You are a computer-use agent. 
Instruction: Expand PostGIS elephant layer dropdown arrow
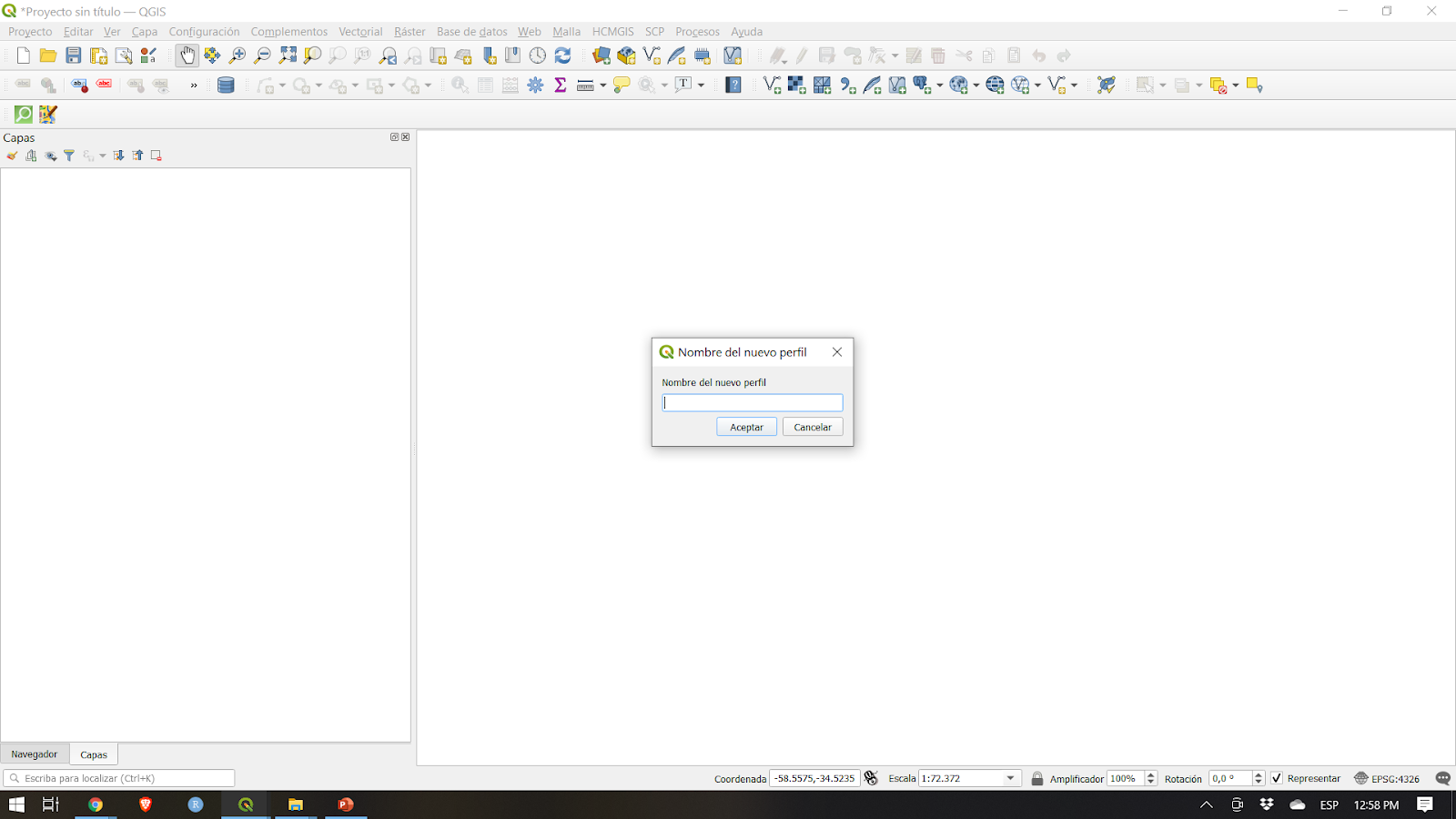[939, 86]
